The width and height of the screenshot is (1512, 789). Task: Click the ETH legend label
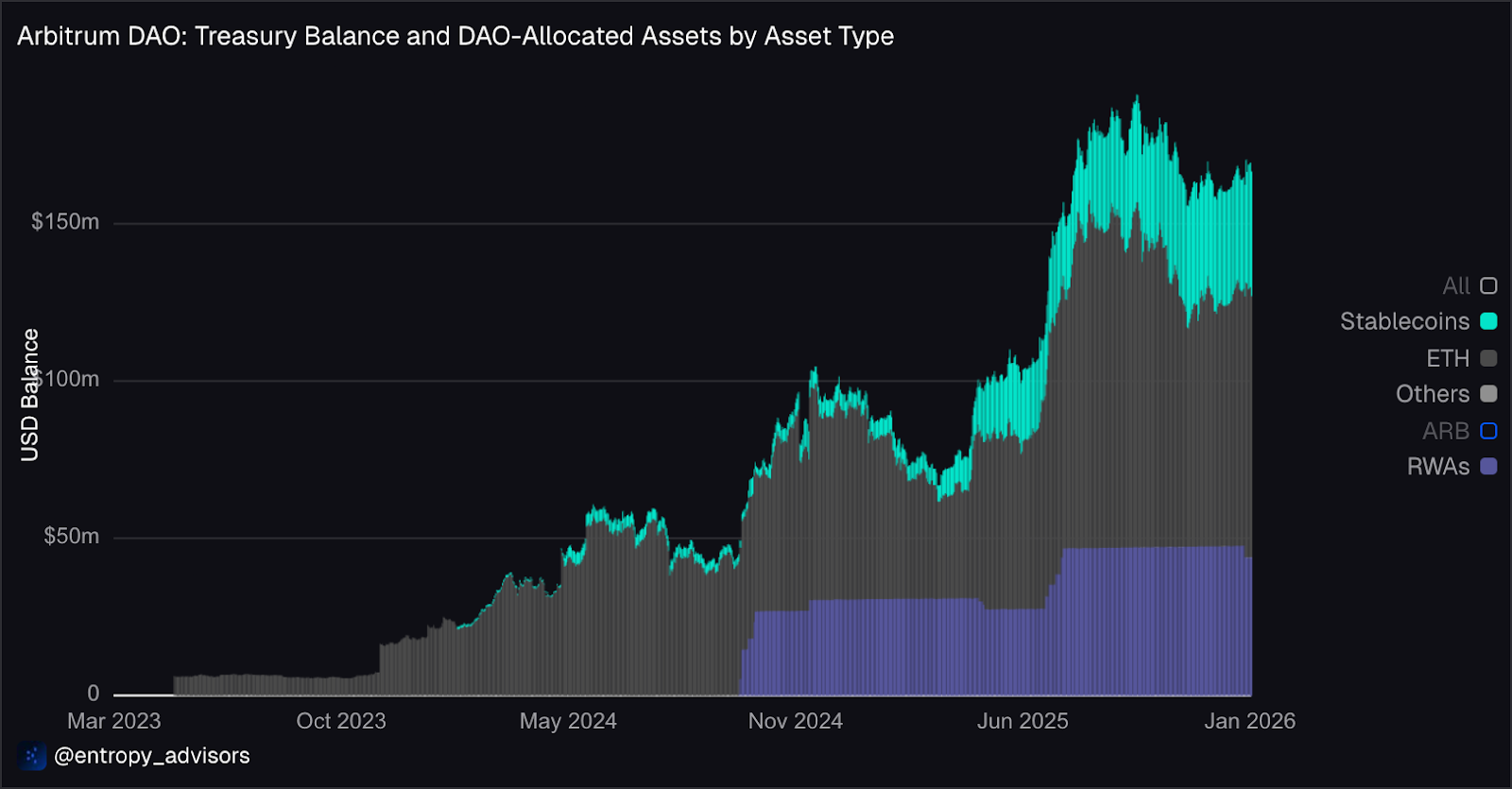point(1448,358)
